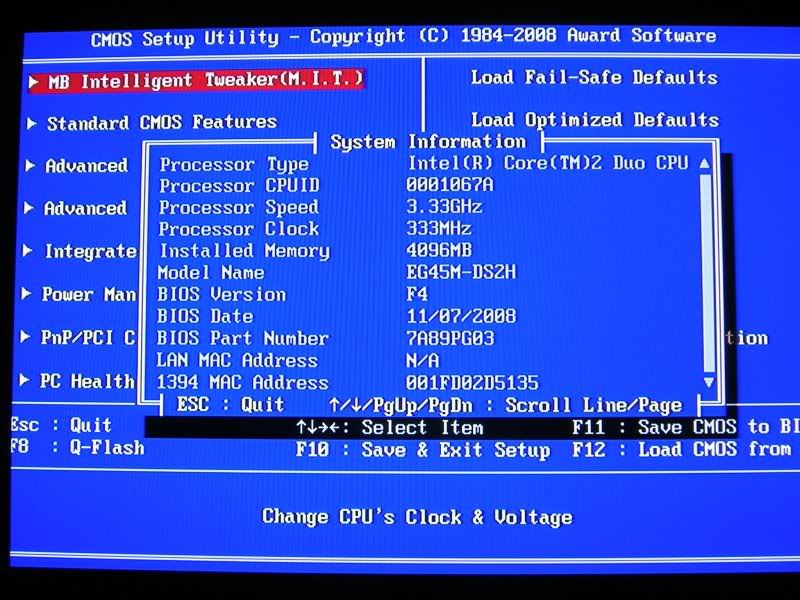Viewport: 800px width, 600px height.
Task: Select the Installed Memory label
Action: pos(244,251)
